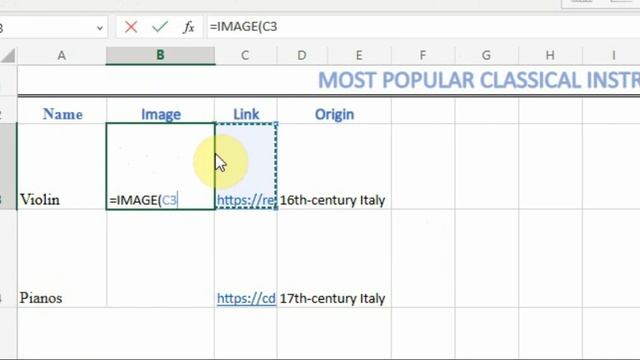The height and width of the screenshot is (360, 640).
Task: Select column E header
Action: [359, 56]
